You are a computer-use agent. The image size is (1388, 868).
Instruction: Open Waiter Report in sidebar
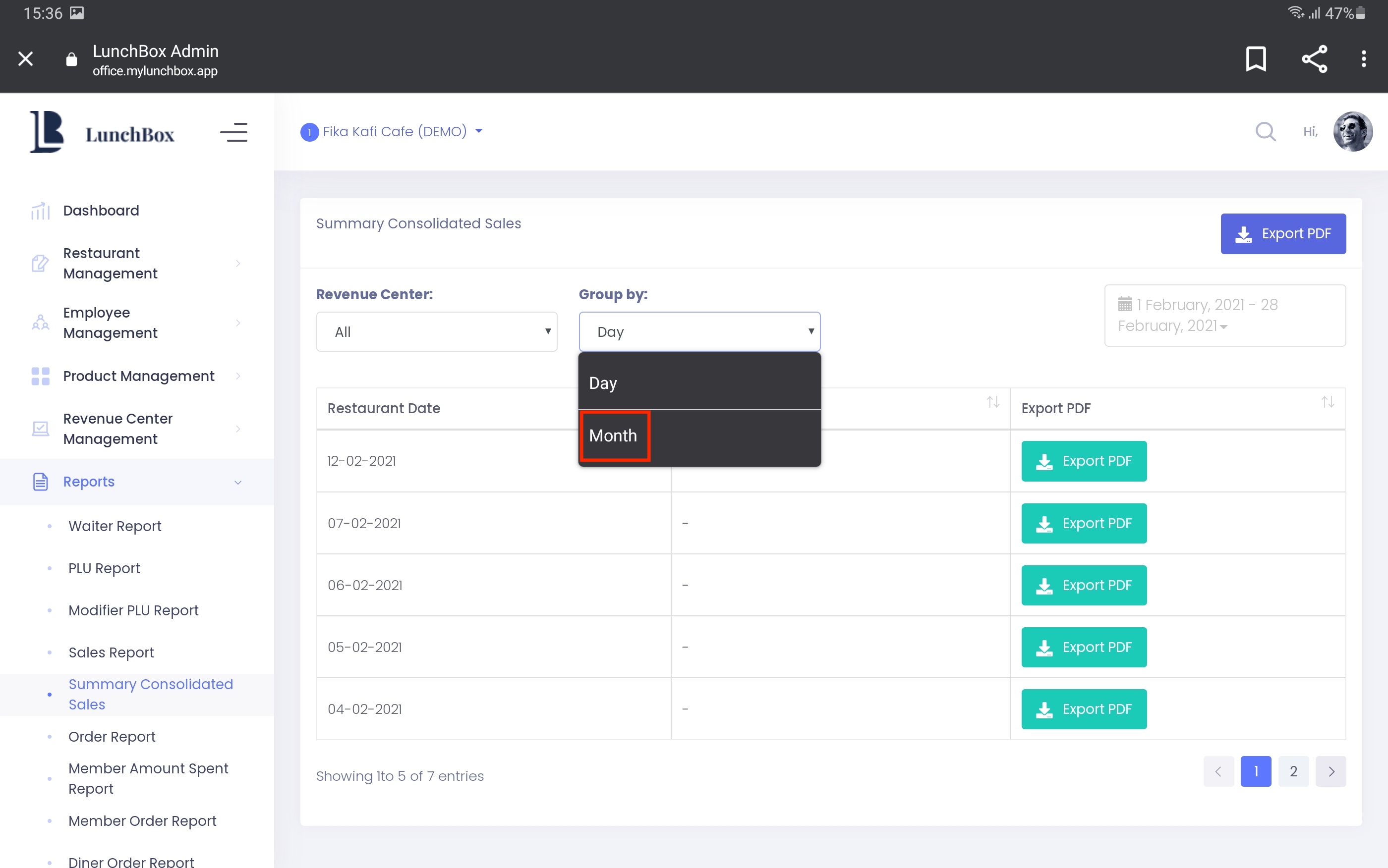pos(115,526)
